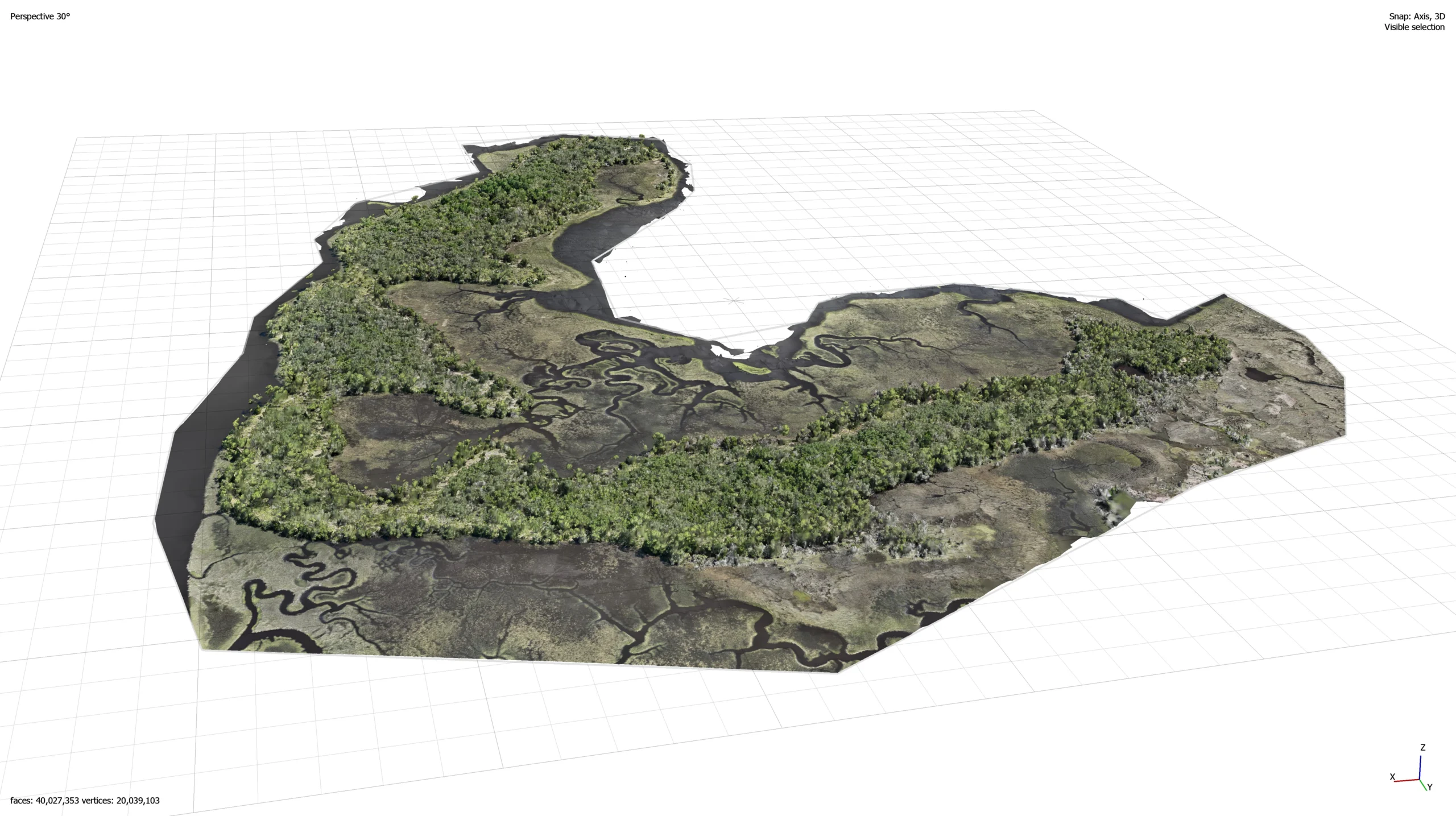The image size is (1456, 816).
Task: Click the 'Visible selection' label
Action: 1414,27
